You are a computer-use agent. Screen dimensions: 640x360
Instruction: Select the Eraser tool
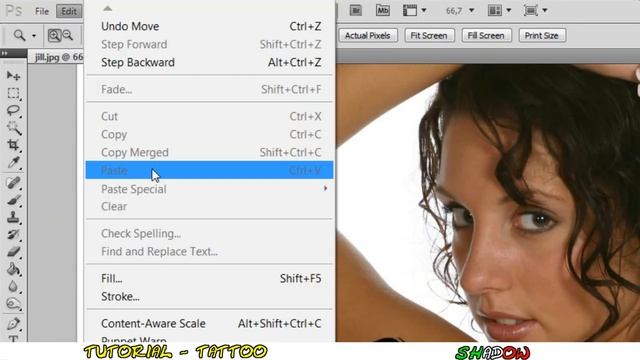(13, 252)
